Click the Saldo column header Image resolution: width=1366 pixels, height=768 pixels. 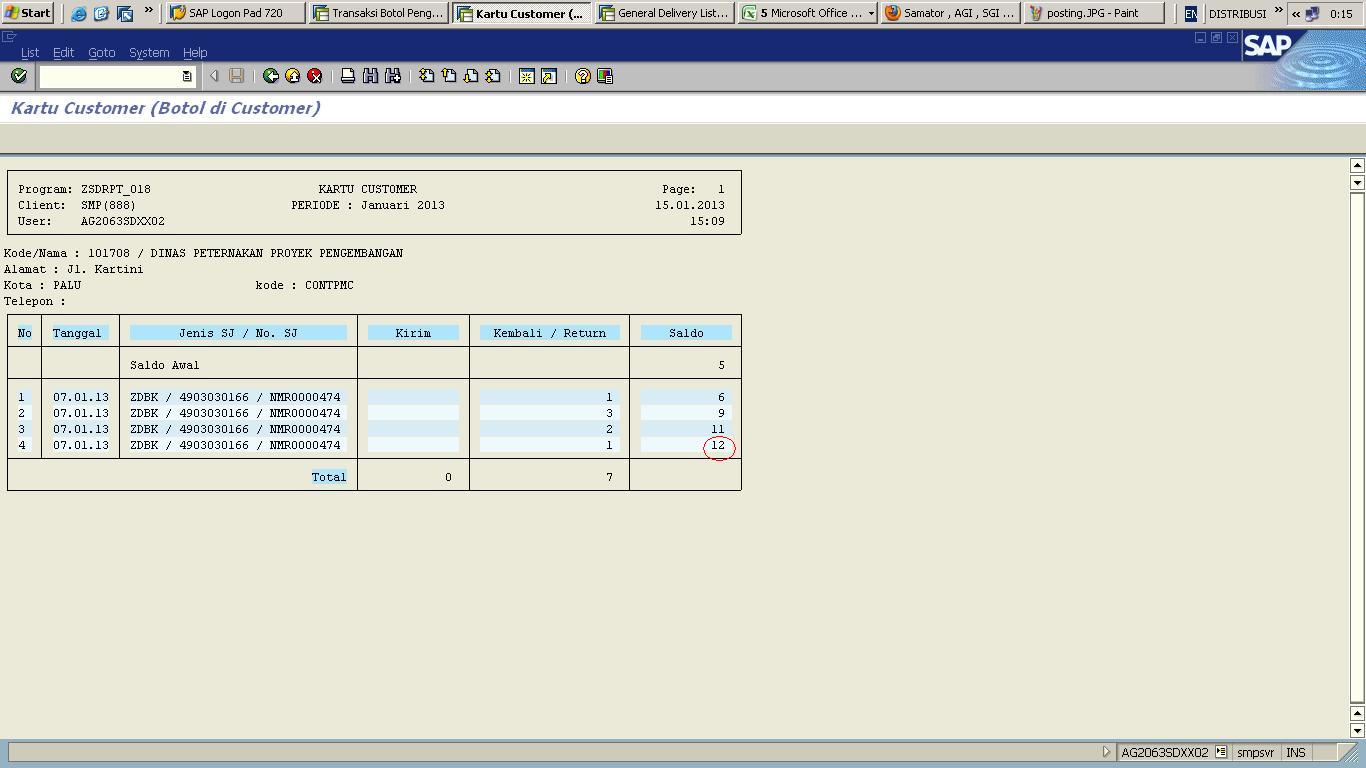coord(686,333)
